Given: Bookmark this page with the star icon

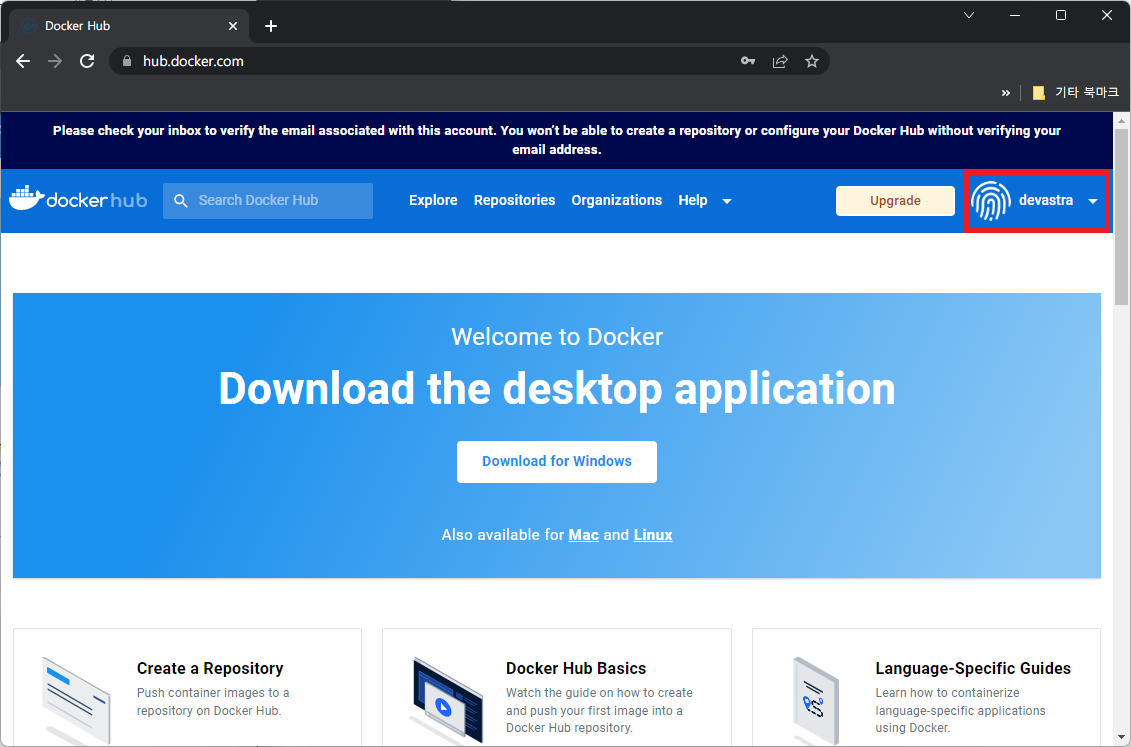Looking at the screenshot, I should click(x=811, y=61).
